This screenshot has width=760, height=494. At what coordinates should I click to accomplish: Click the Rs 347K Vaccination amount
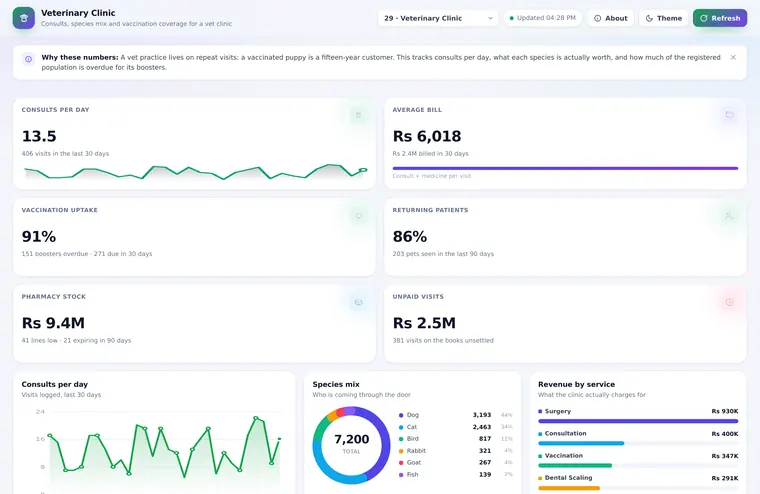[725, 456]
